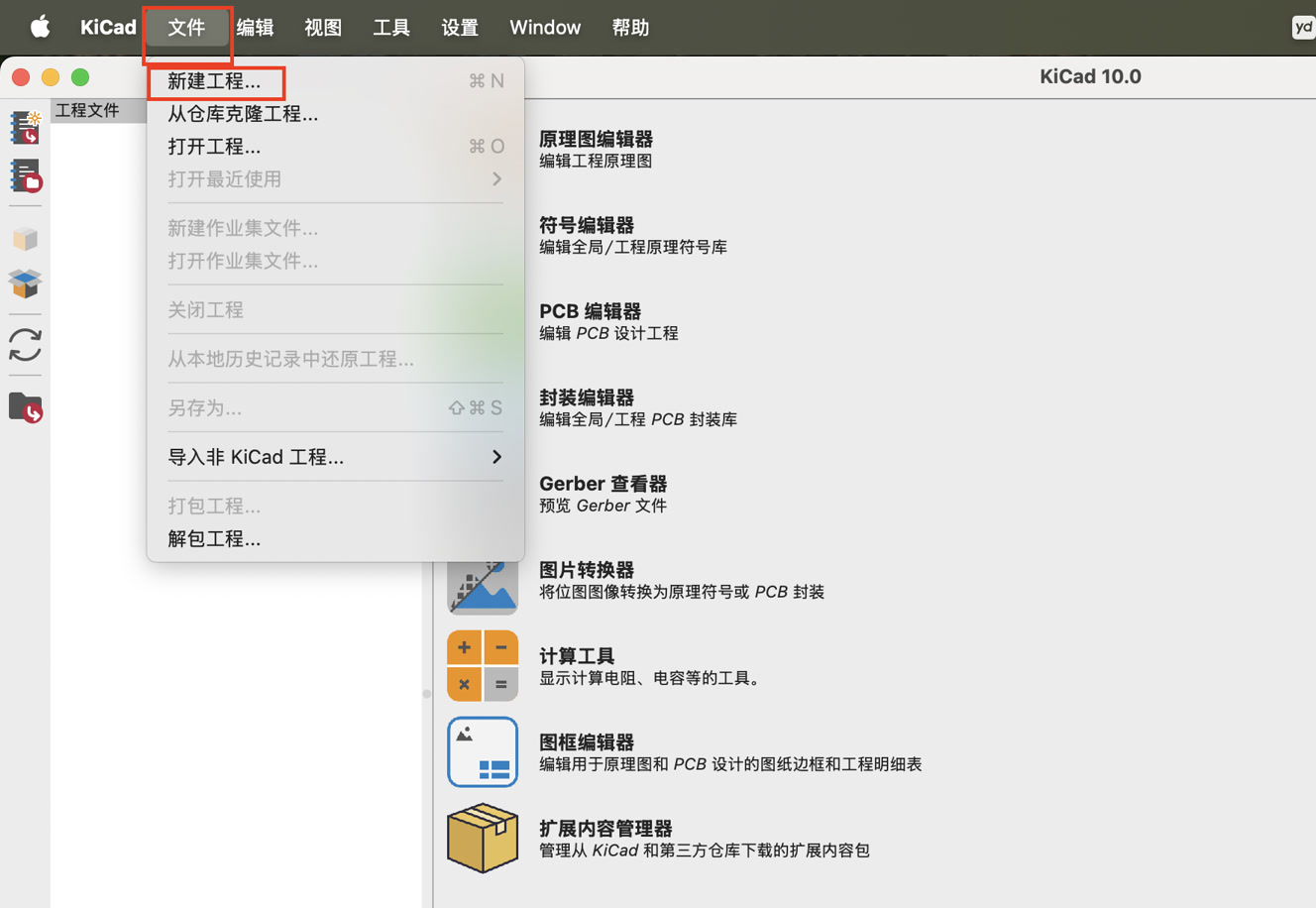Choose 解包工程... from the menu

tap(335, 538)
